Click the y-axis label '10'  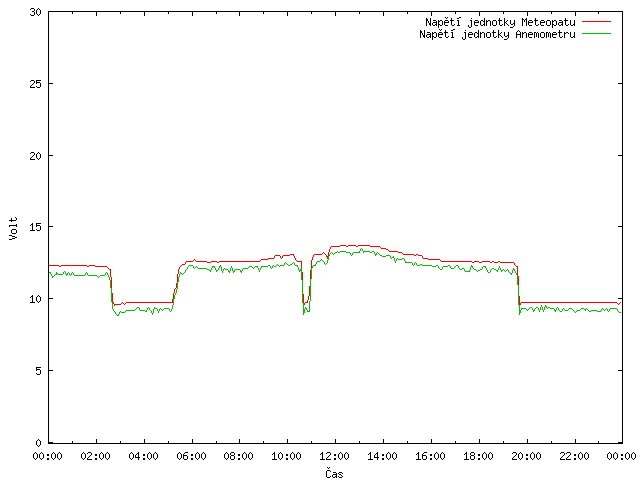36,299
